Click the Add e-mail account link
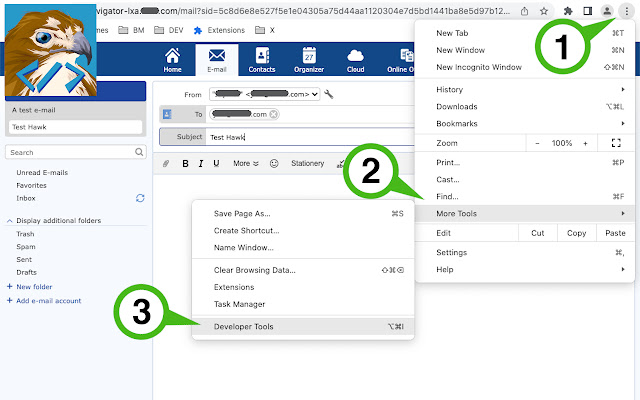This screenshot has height=400, width=640. (x=48, y=300)
